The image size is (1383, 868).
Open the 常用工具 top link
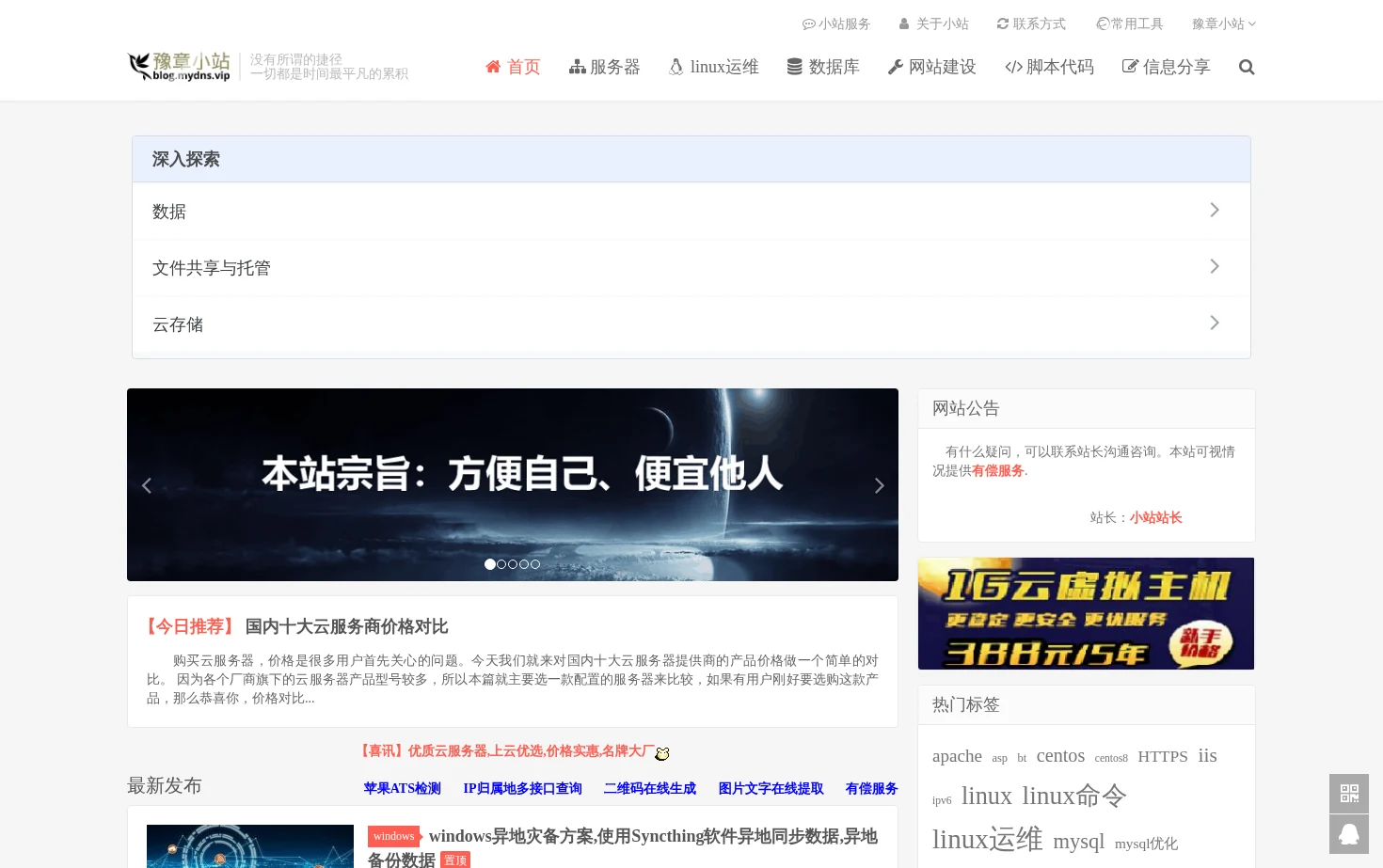click(x=1130, y=24)
